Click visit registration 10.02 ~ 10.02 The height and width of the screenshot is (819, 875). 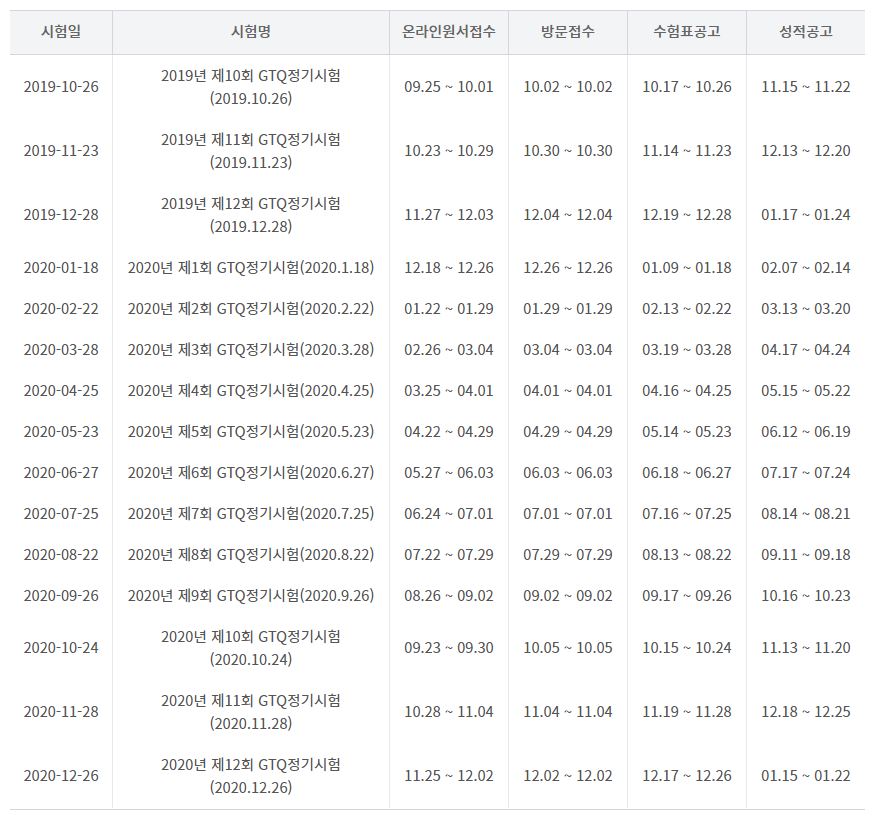point(568,87)
